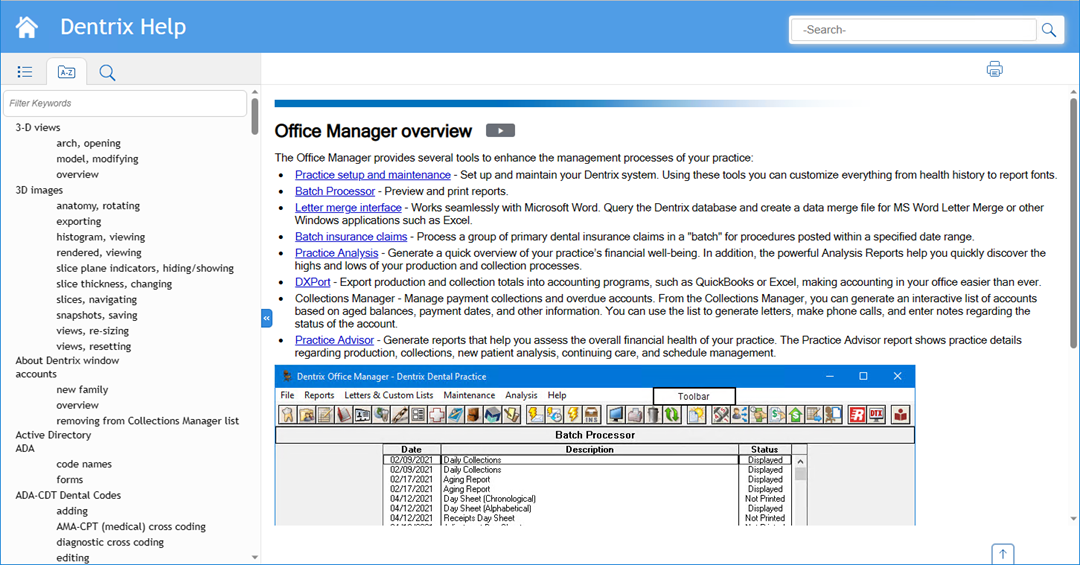Screen dimensions: 1080x565
Task: Type in the Filter Keywords field
Action: 125,103
